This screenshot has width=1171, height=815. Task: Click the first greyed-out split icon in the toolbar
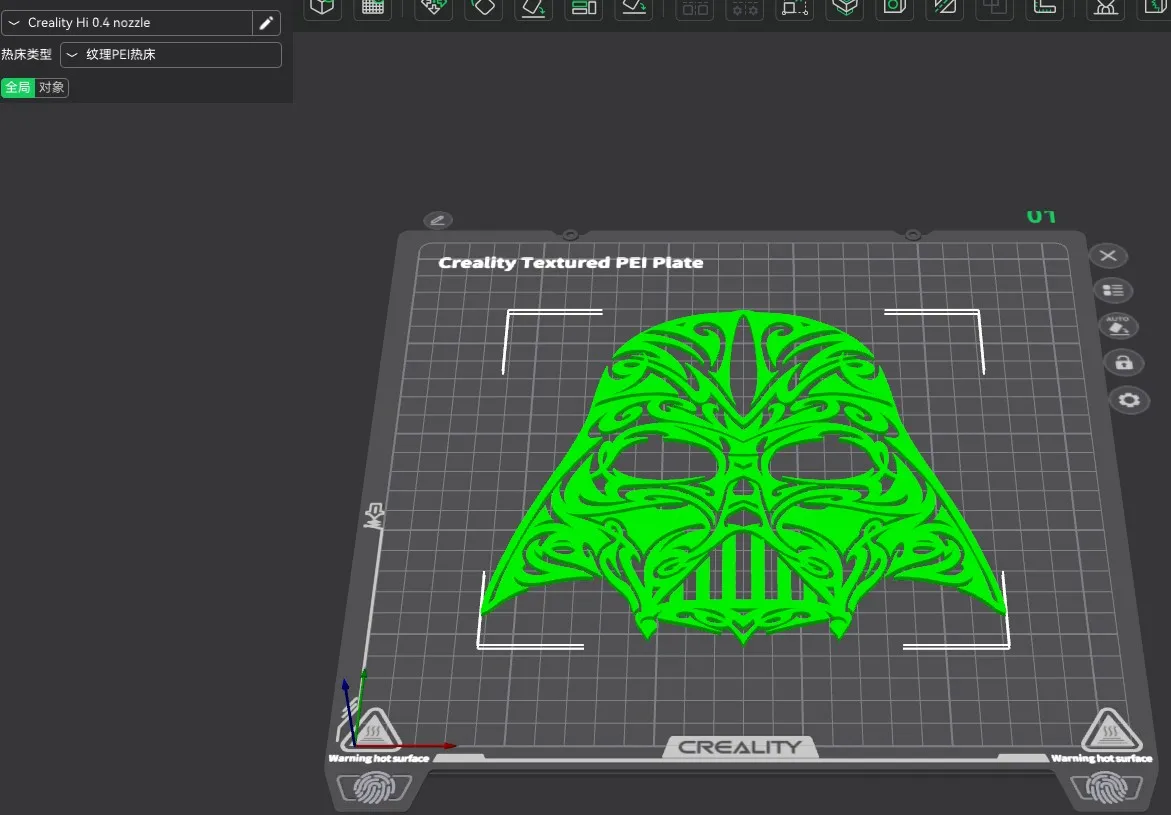click(x=695, y=8)
